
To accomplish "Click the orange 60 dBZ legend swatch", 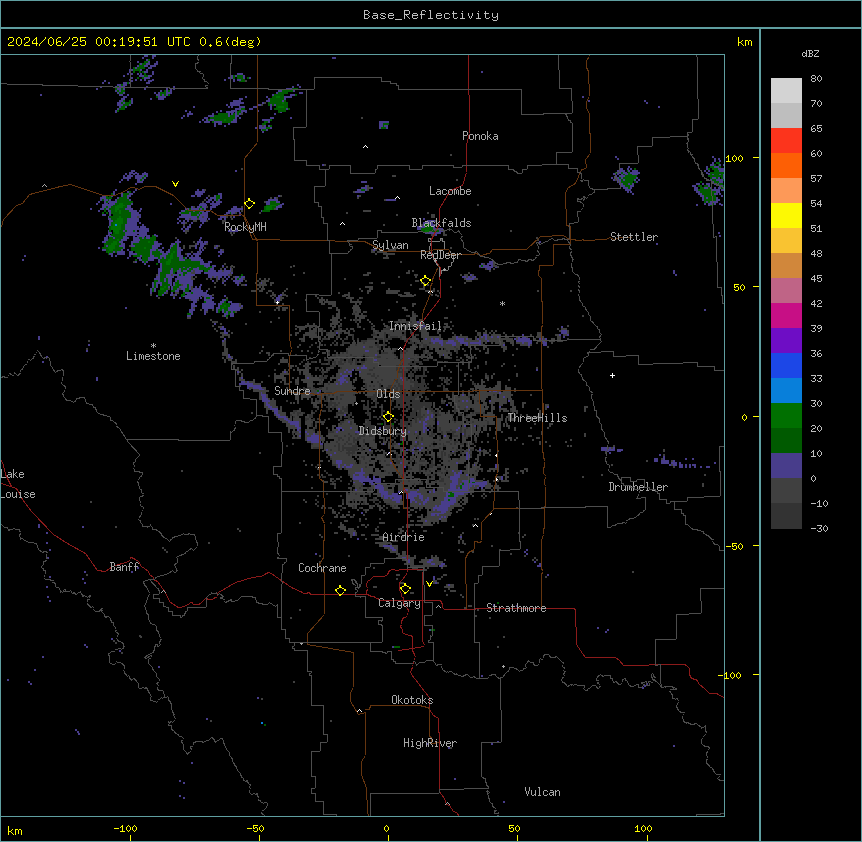I will tap(786, 165).
